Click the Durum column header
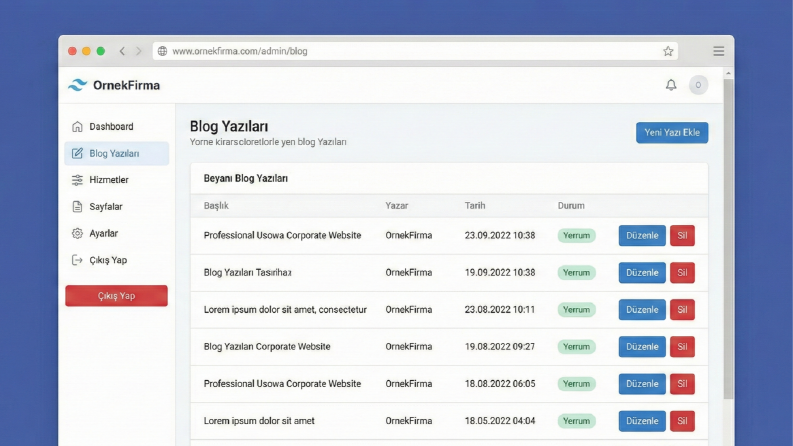This screenshot has width=793, height=446. tap(571, 206)
